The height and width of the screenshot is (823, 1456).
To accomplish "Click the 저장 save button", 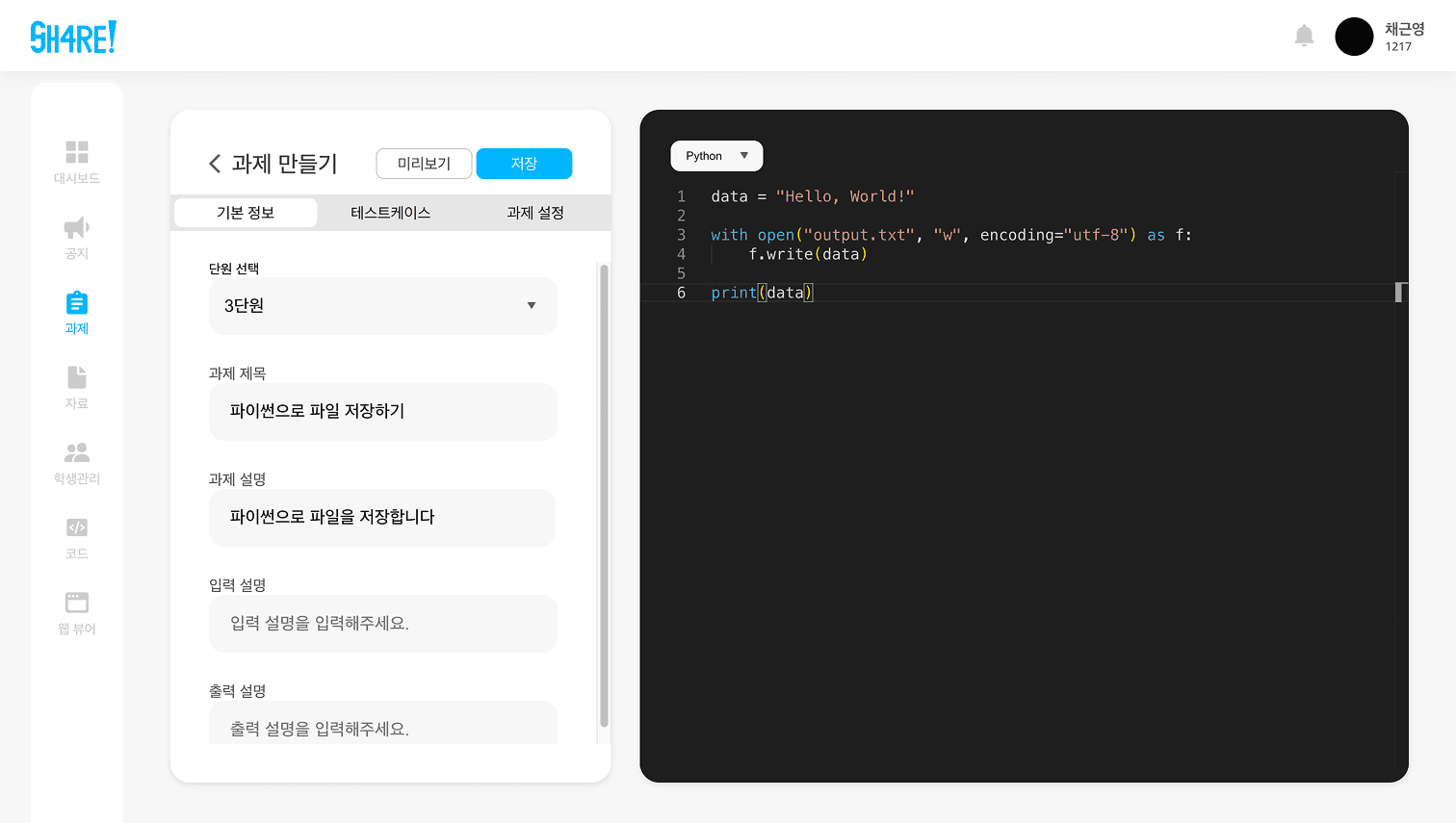I will pos(524,163).
